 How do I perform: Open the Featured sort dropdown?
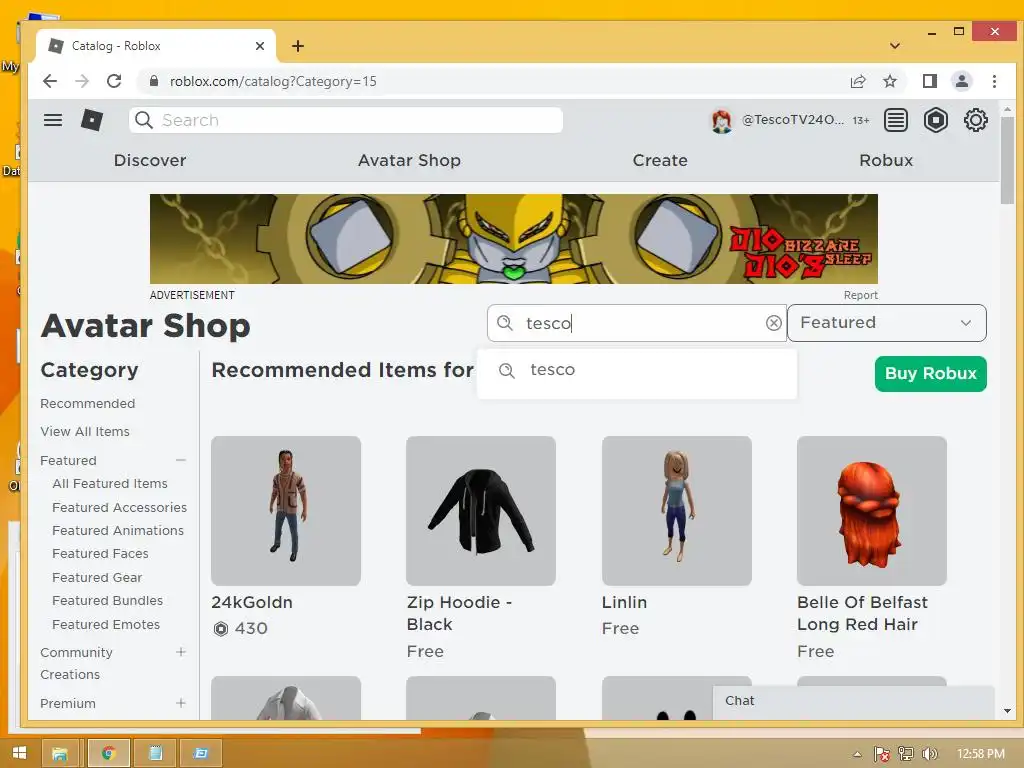(x=887, y=323)
